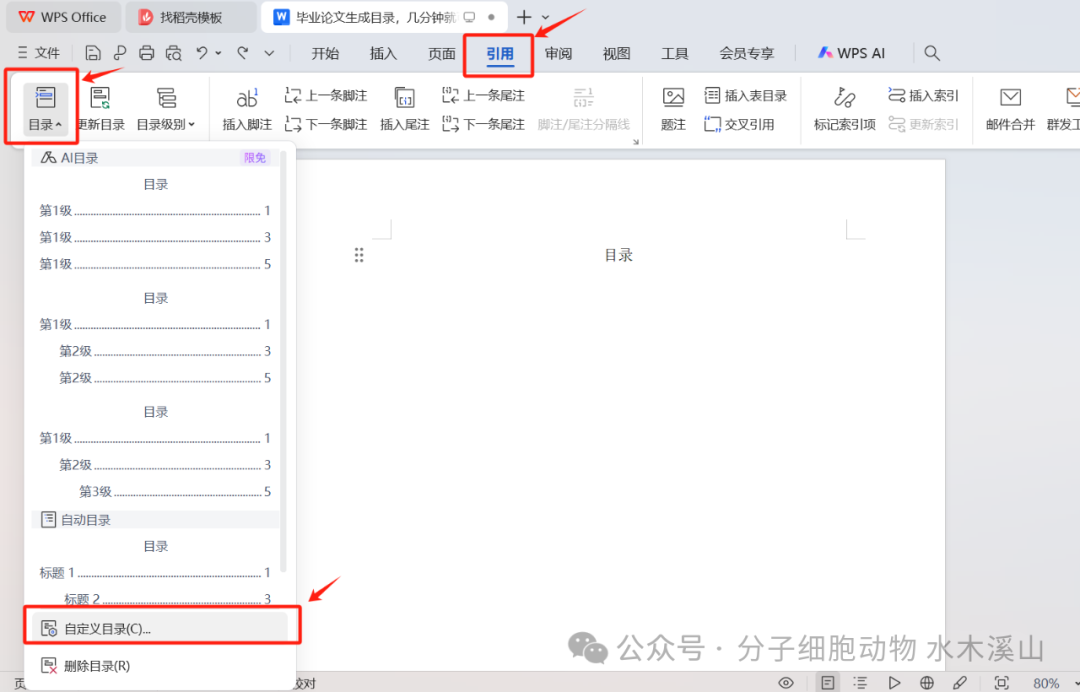Image resolution: width=1080 pixels, height=692 pixels.
Task: Click 插入表目录 insert table of figures
Action: click(745, 95)
